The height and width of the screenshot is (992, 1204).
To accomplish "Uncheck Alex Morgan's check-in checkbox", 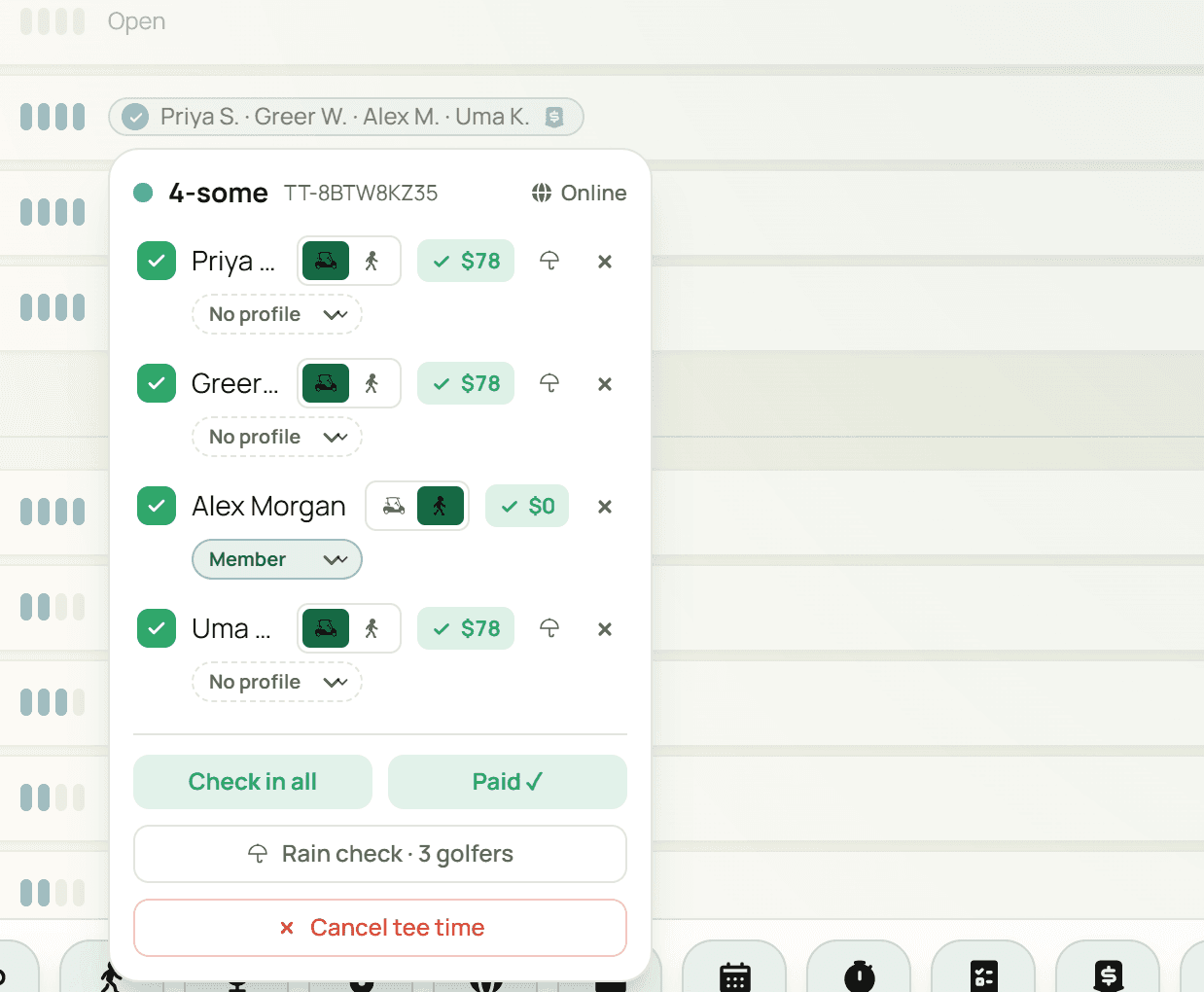I will point(157,506).
